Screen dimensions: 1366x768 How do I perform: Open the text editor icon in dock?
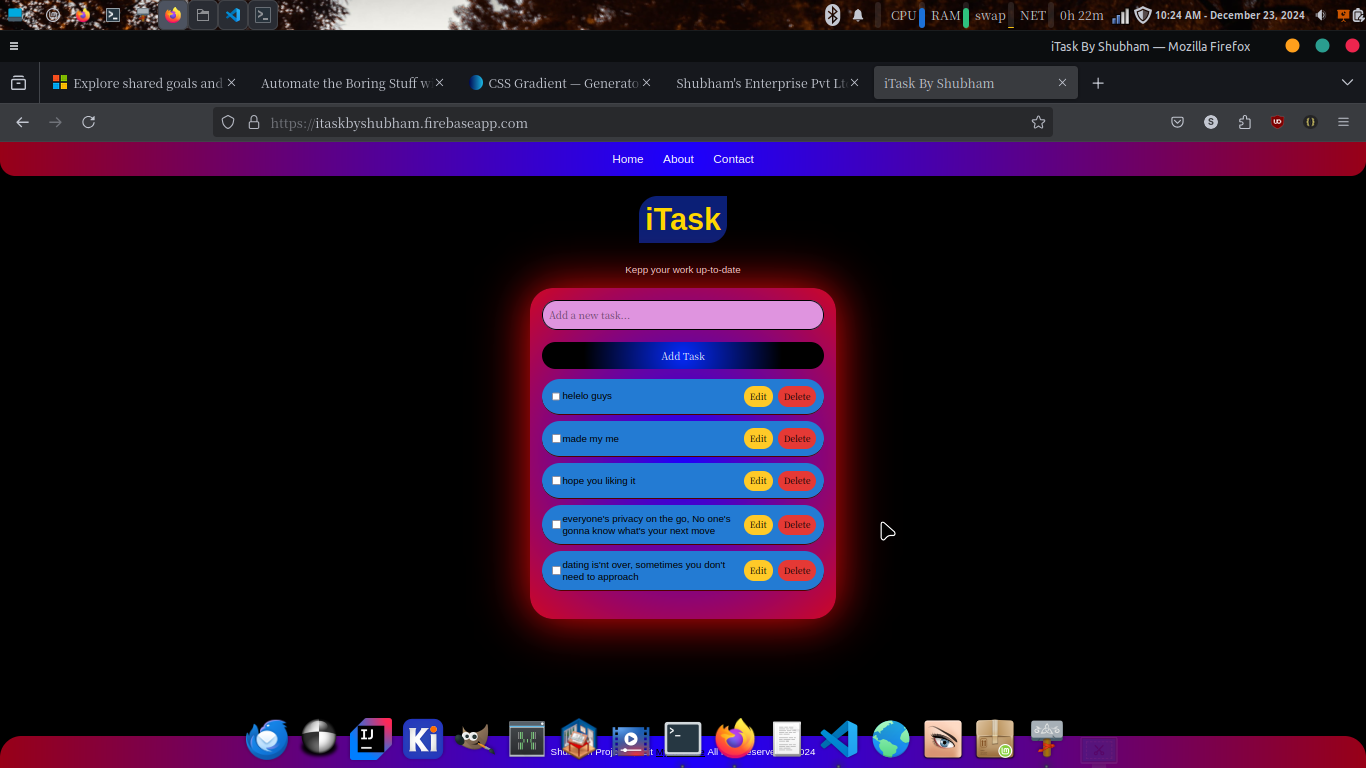pyautogui.click(x=787, y=740)
